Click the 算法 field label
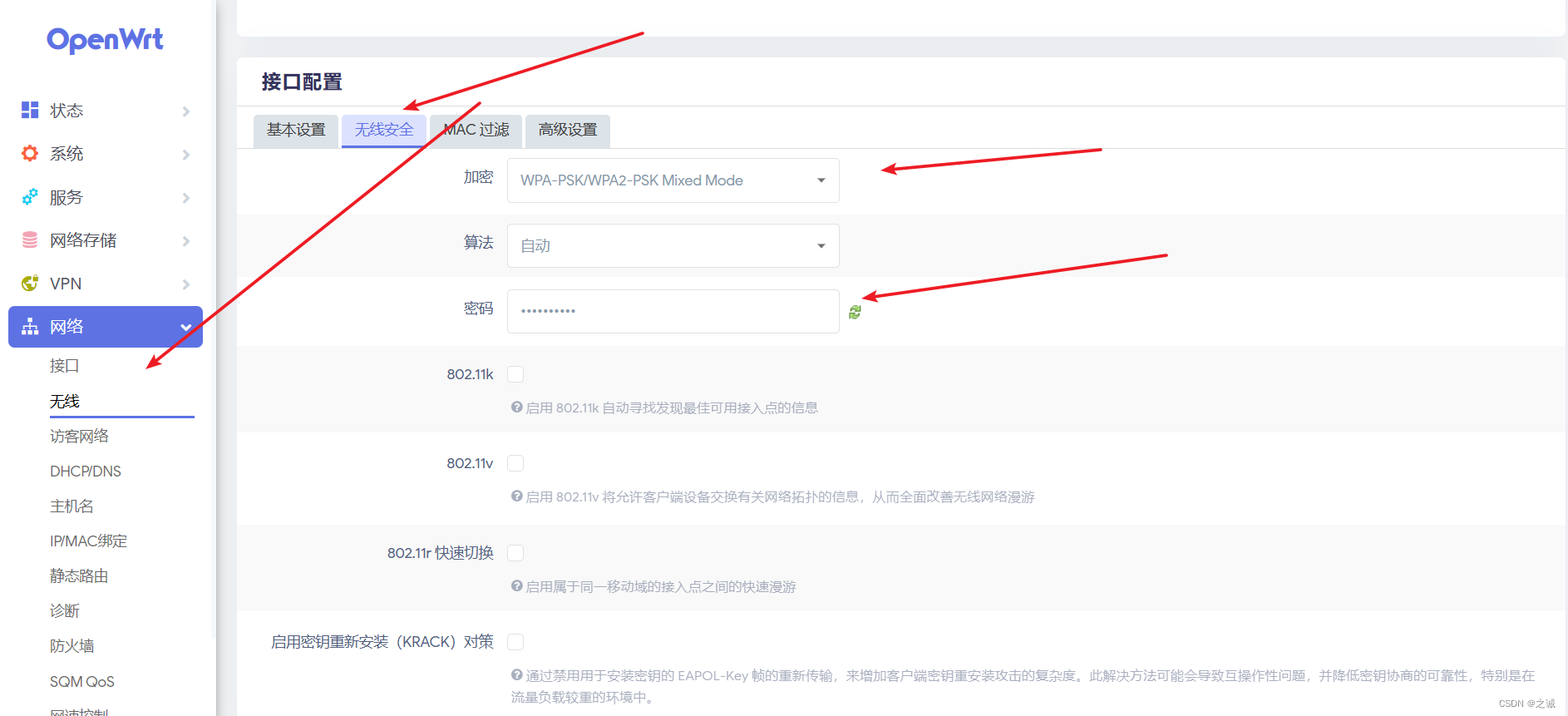1568x716 pixels. 479,243
